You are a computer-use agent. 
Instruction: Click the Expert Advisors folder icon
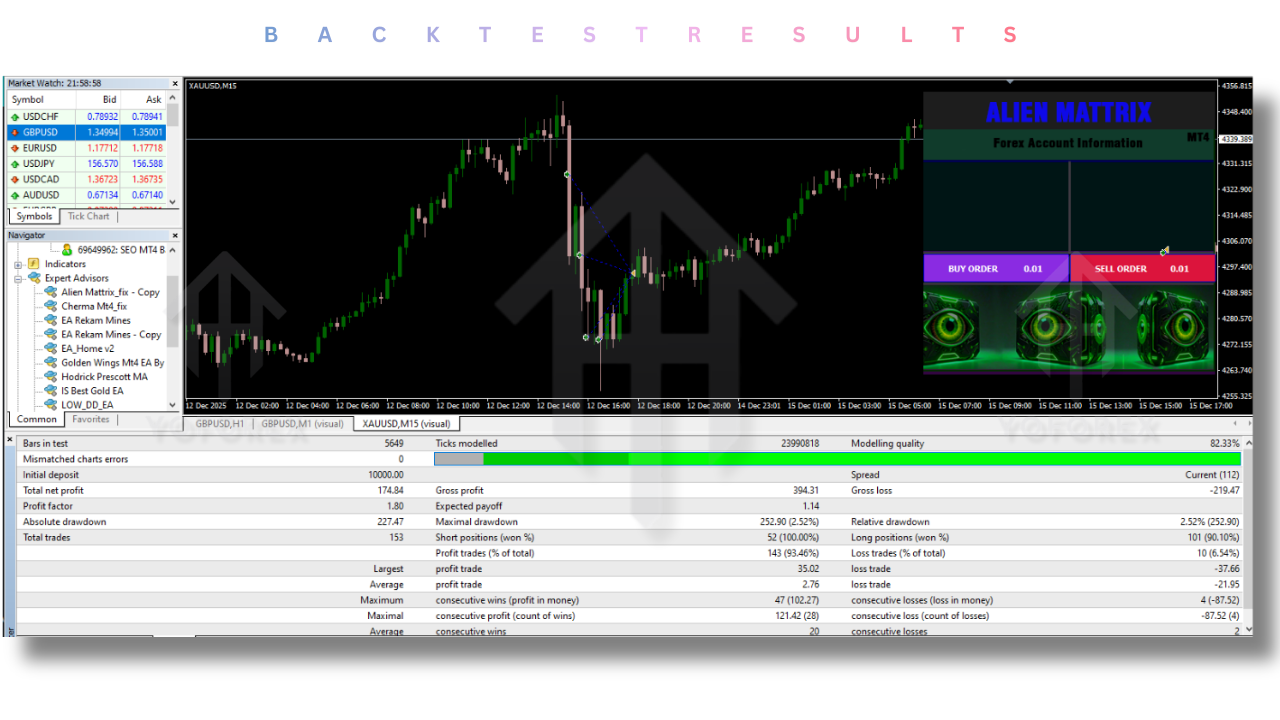pyautogui.click(x=34, y=278)
